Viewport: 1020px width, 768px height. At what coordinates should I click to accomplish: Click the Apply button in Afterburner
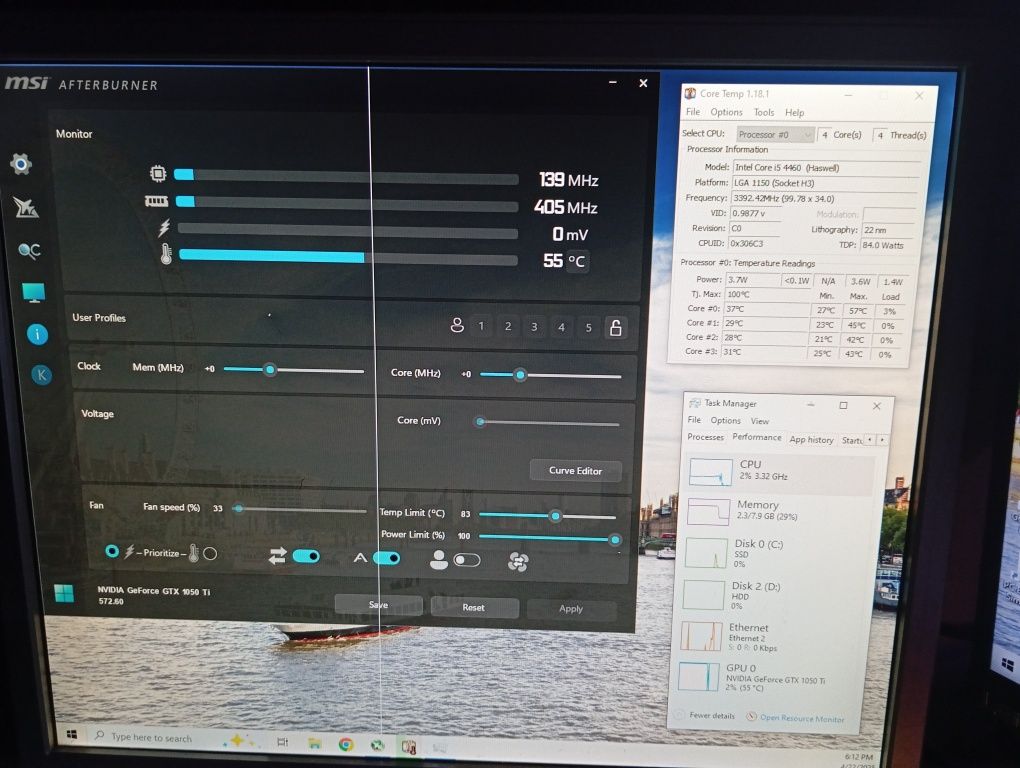[x=570, y=609]
